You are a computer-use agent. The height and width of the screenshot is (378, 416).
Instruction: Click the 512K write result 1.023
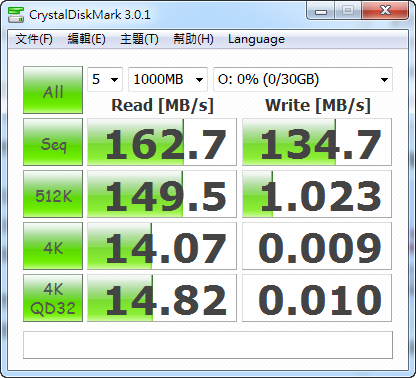[317, 194]
